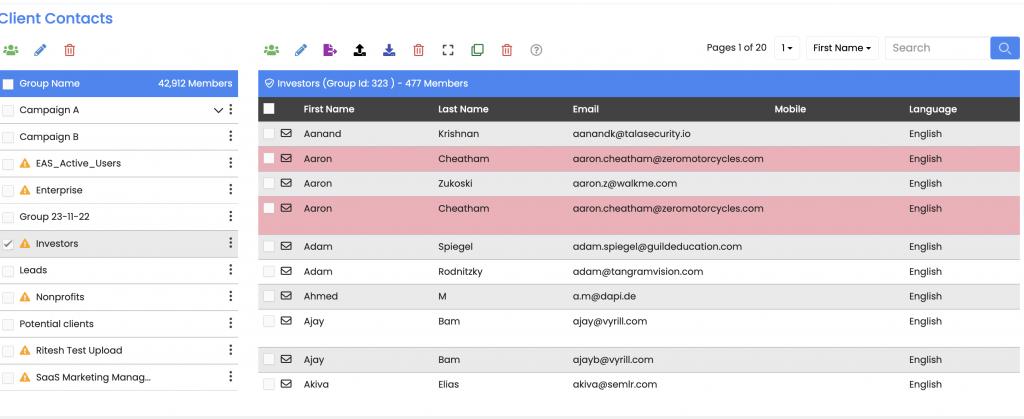
Task: Click into the Search input field
Action: click(x=936, y=48)
